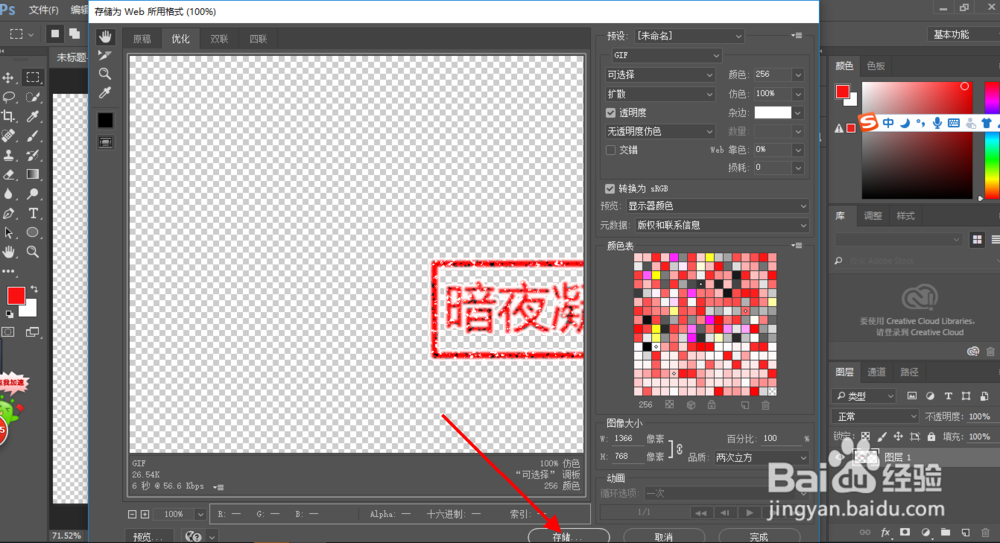Screen dimensions: 1000x543
Task: Swap foreground and background colors
Action: coord(34,289)
